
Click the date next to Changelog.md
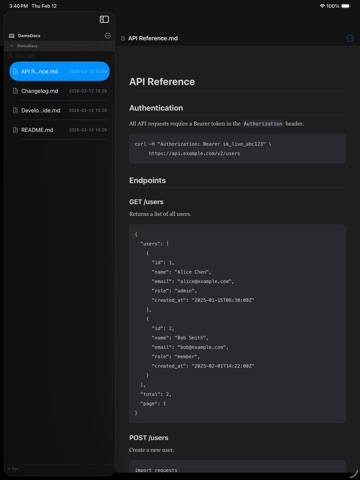point(88,91)
